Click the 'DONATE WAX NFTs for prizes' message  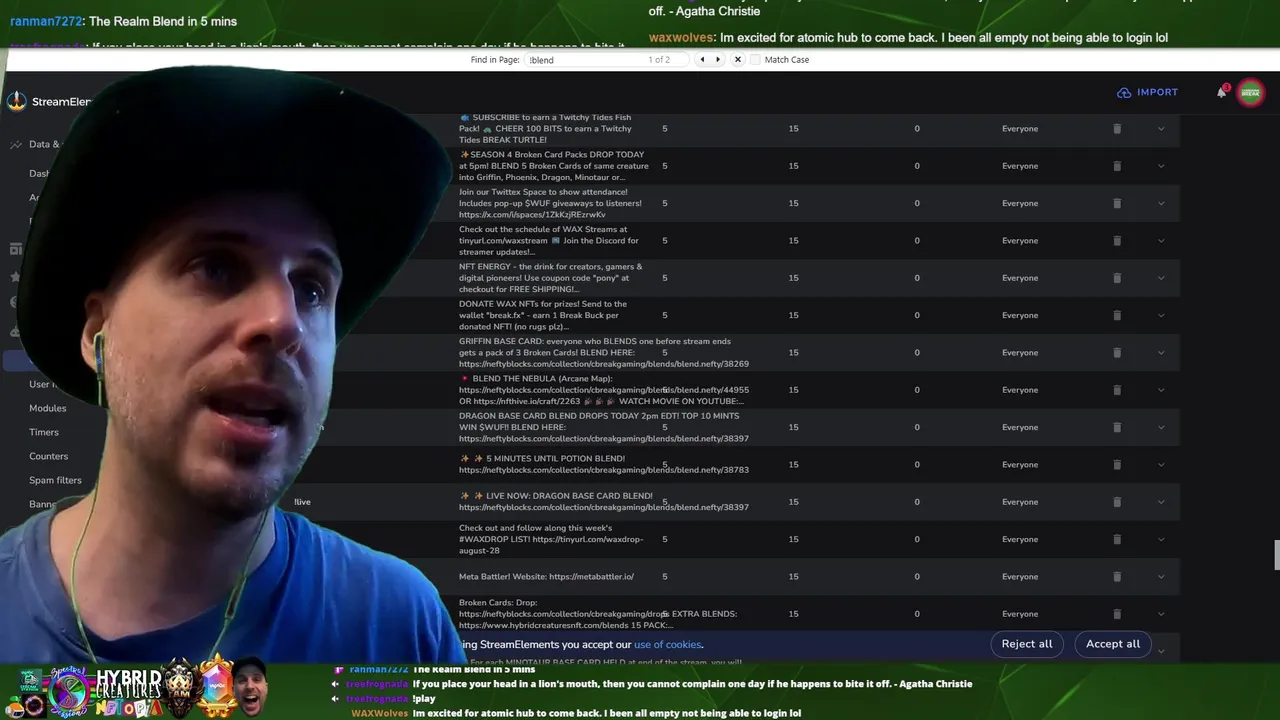[x=543, y=315]
